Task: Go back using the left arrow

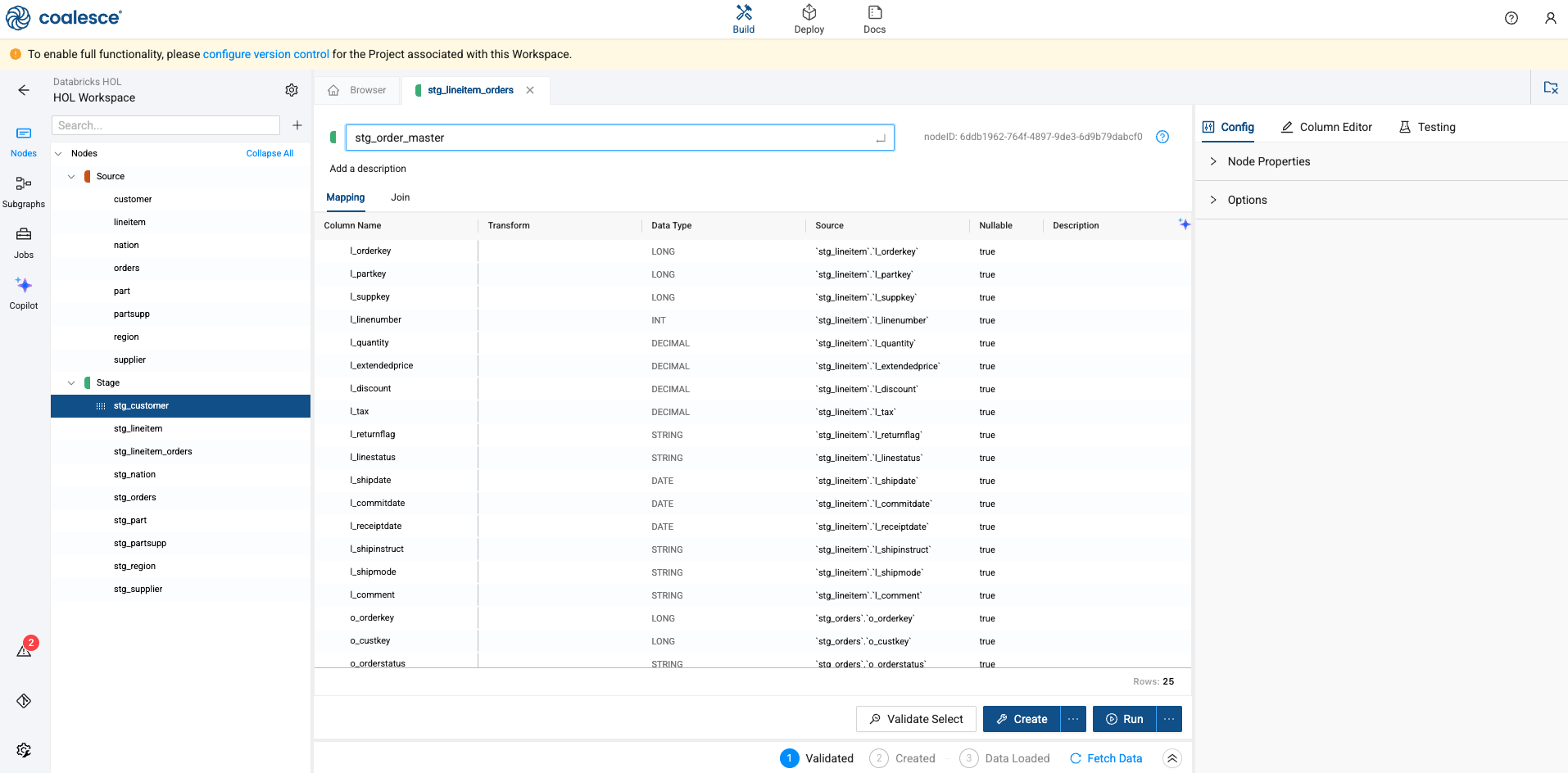Action: [x=24, y=90]
